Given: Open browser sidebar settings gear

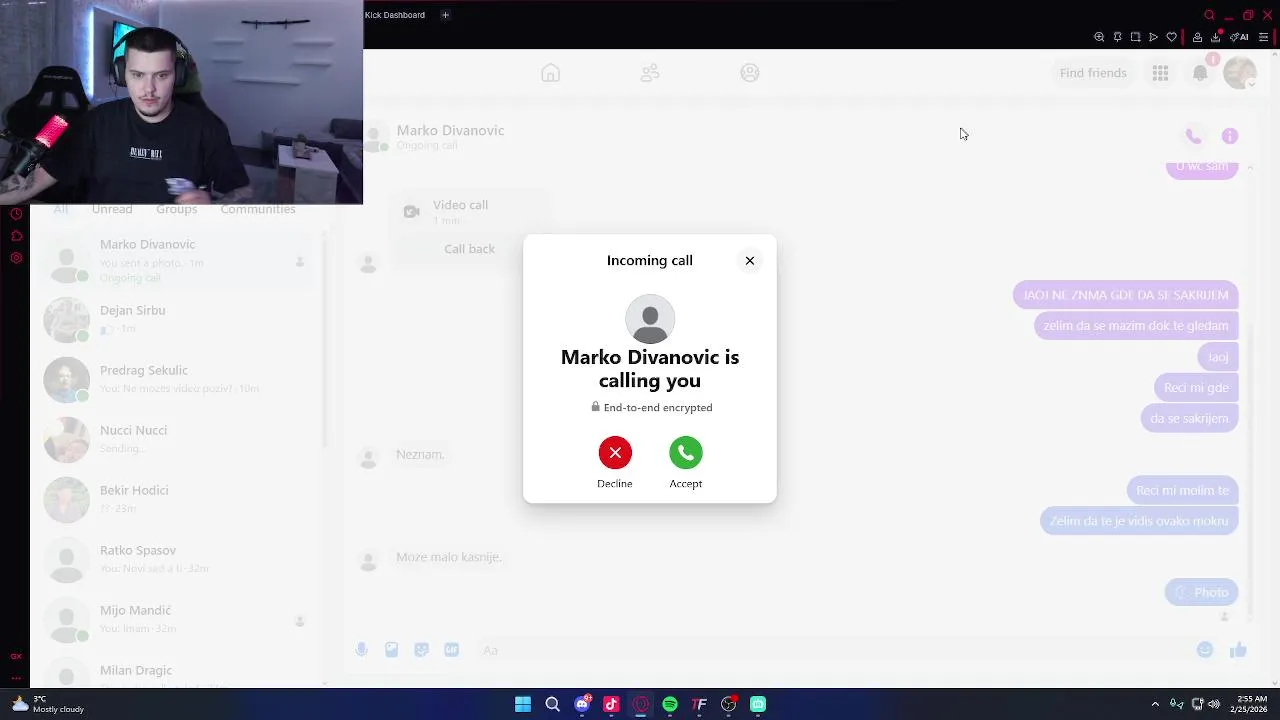Looking at the screenshot, I should [x=16, y=258].
